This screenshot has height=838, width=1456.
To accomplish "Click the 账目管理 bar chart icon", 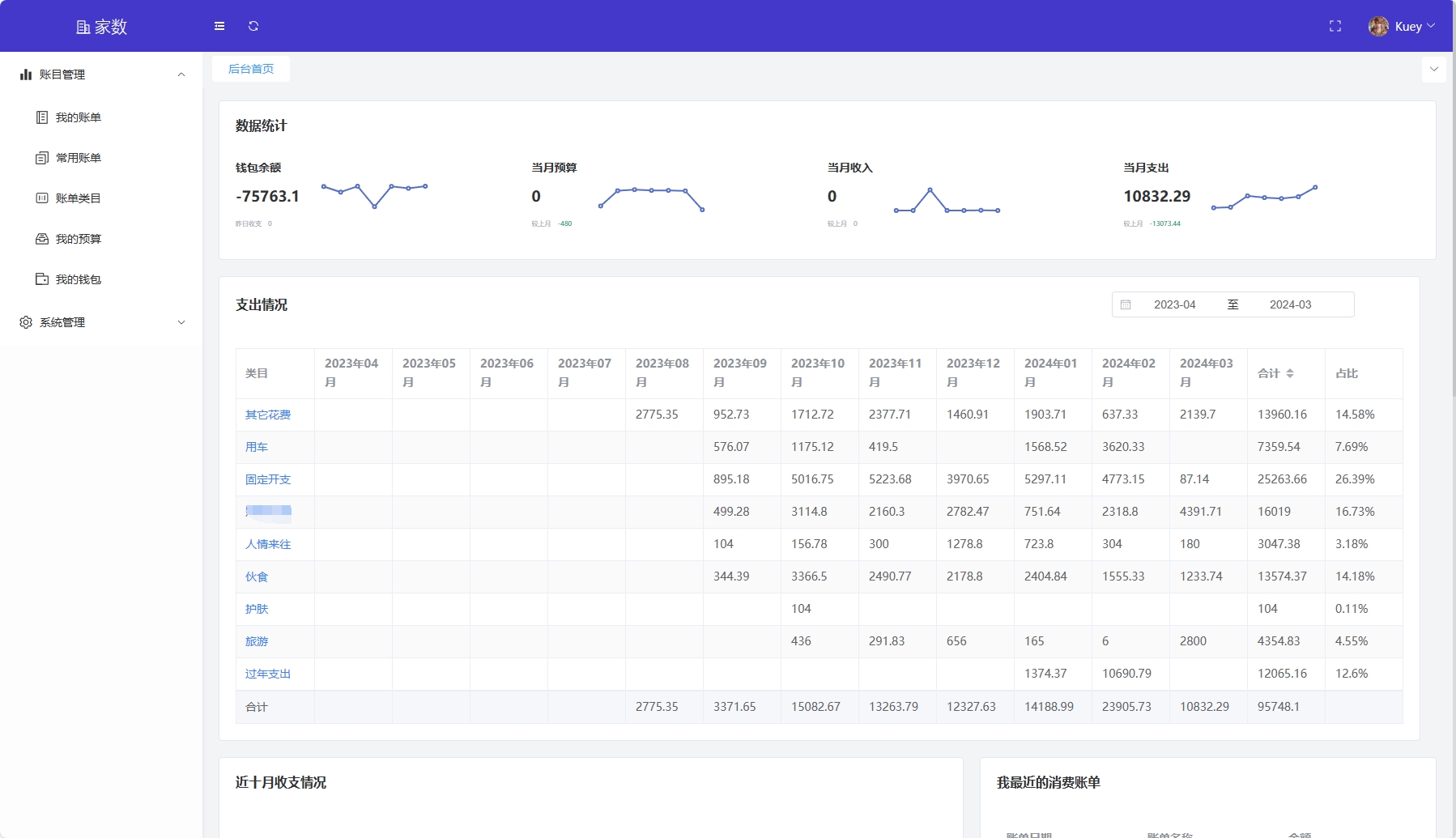I will (x=26, y=74).
